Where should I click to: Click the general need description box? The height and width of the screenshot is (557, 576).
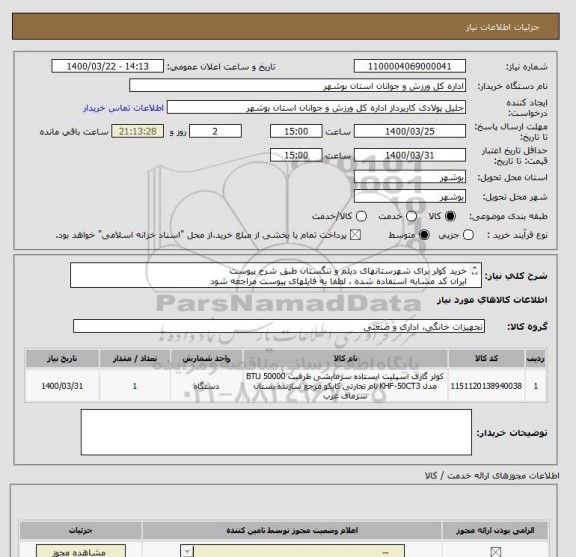(276, 275)
